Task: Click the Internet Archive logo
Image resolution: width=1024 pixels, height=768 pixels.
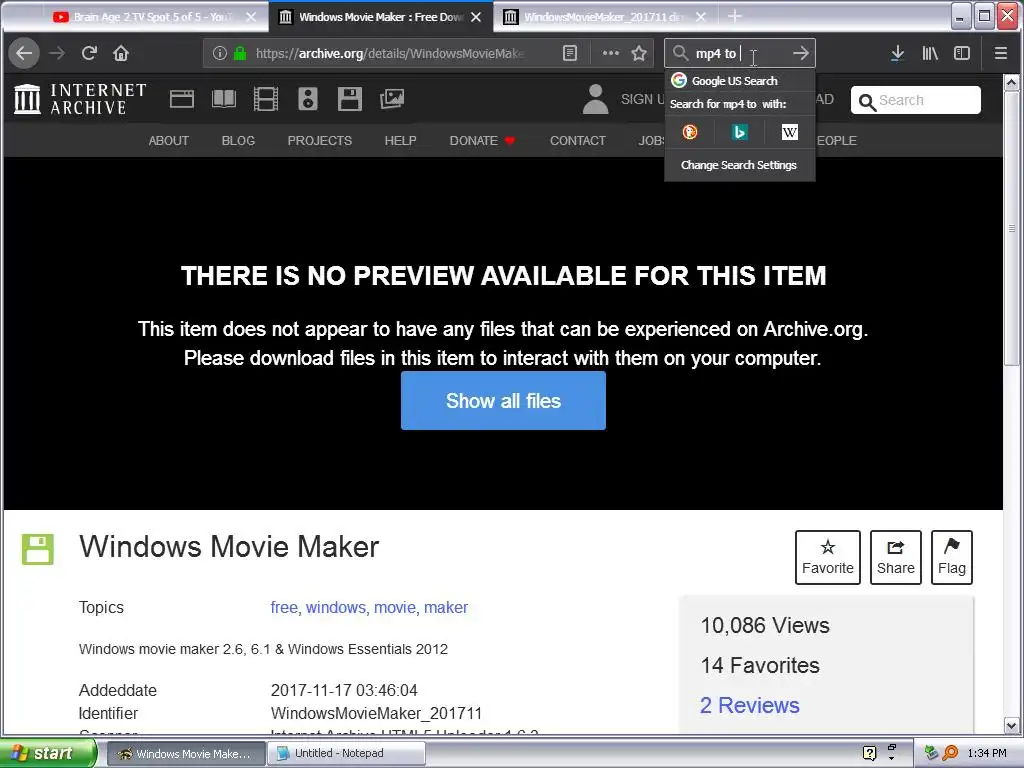Action: [80, 99]
